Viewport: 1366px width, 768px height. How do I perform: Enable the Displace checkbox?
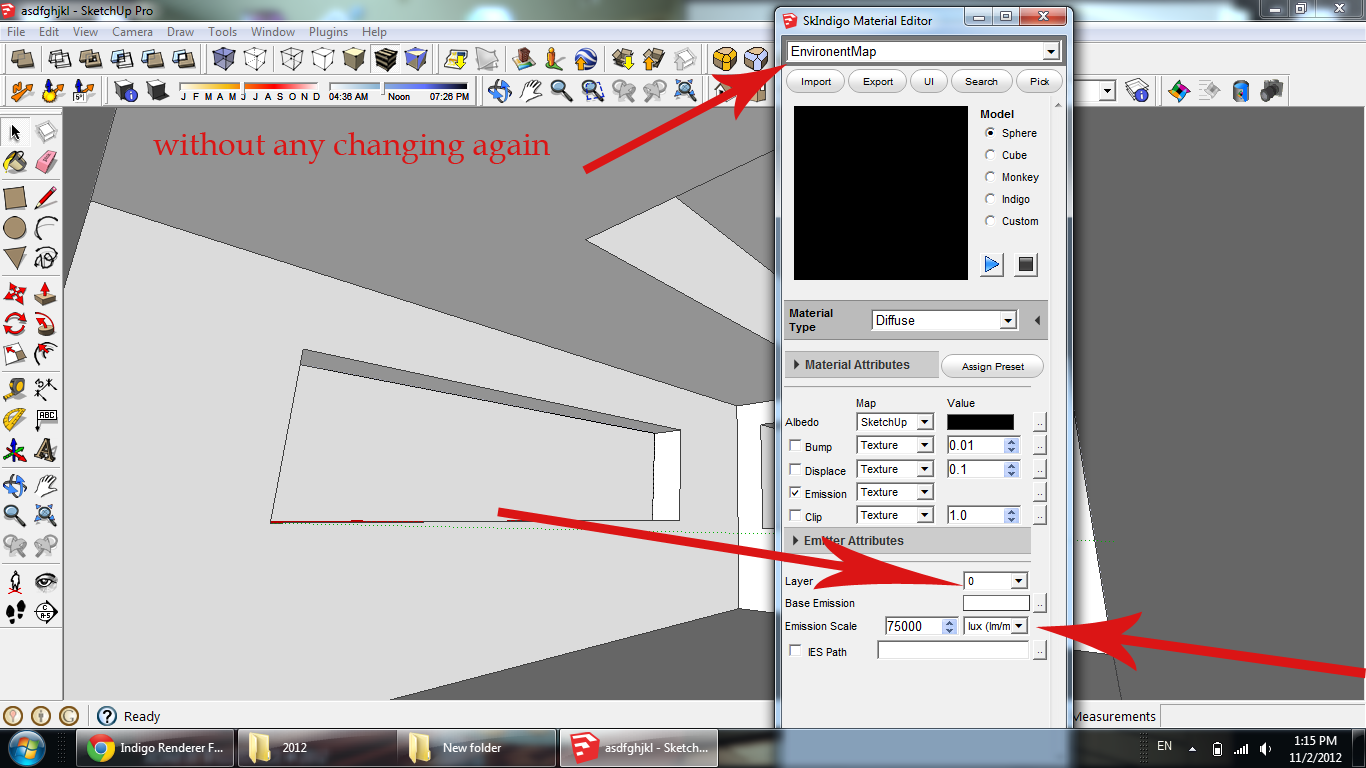[795, 469]
